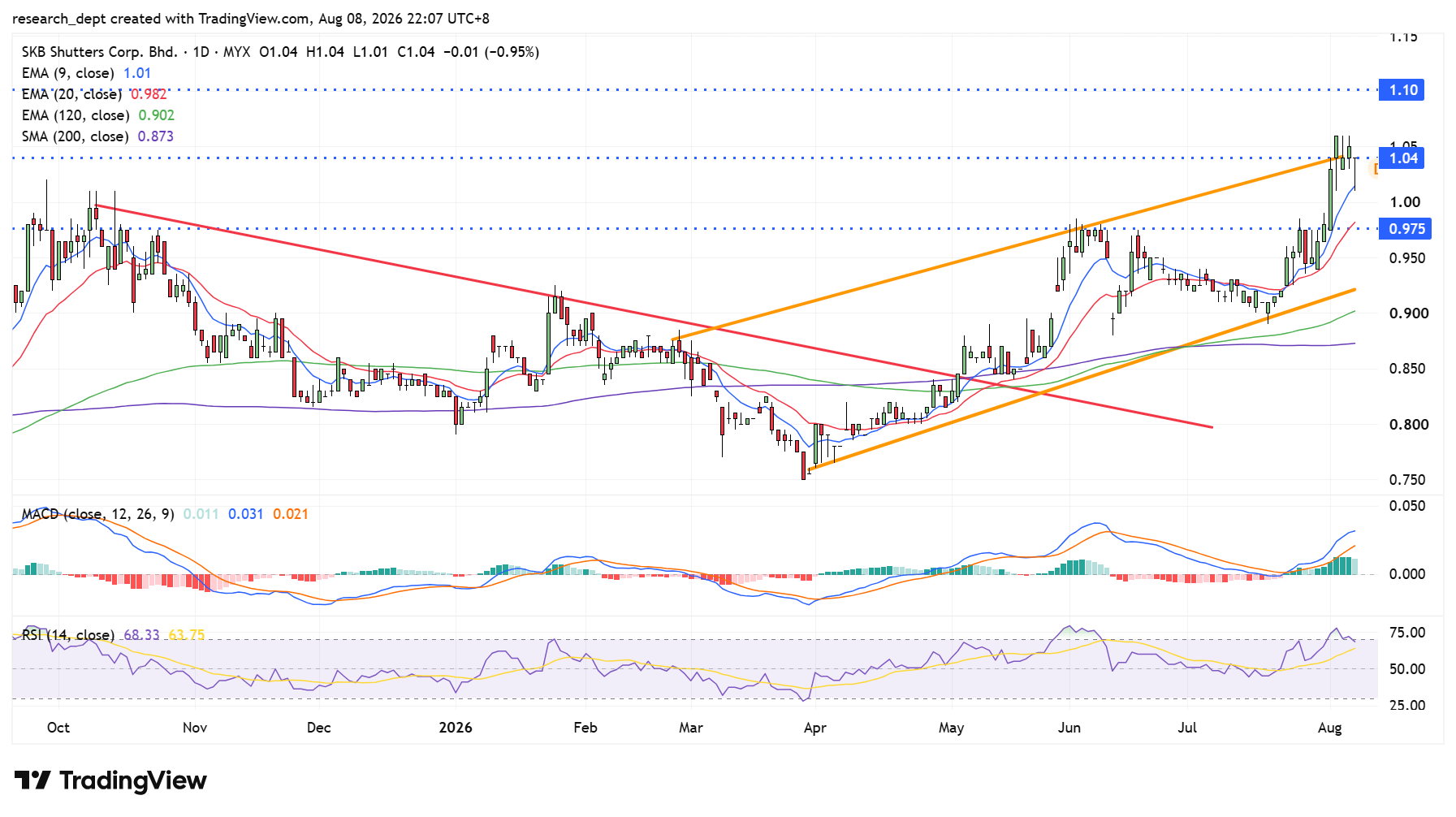This screenshot has width=1456, height=817.
Task: Click the Jul label on the time axis
Action: click(1187, 728)
